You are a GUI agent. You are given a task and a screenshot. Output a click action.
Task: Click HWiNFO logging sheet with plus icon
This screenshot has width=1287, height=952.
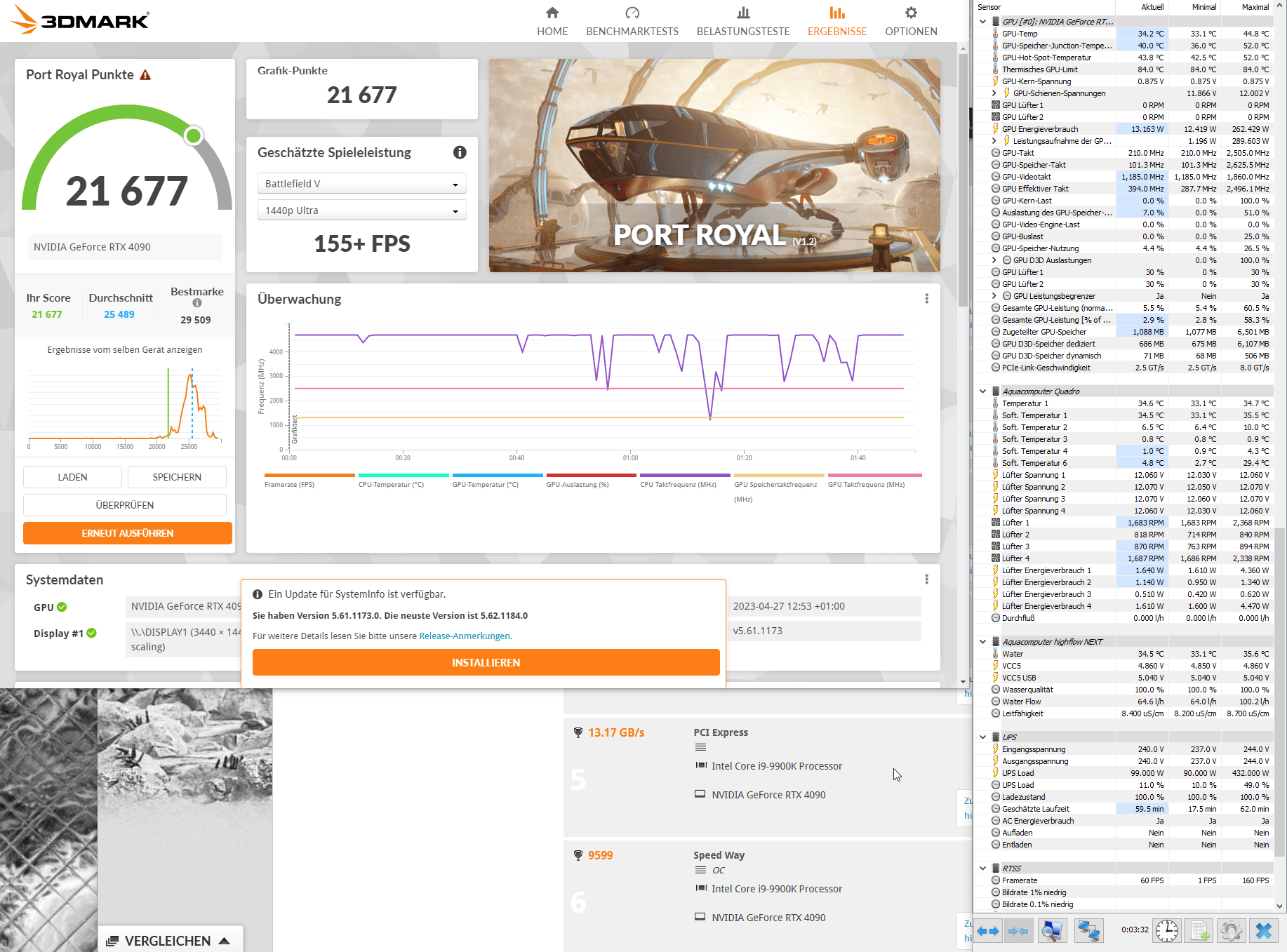click(1199, 931)
